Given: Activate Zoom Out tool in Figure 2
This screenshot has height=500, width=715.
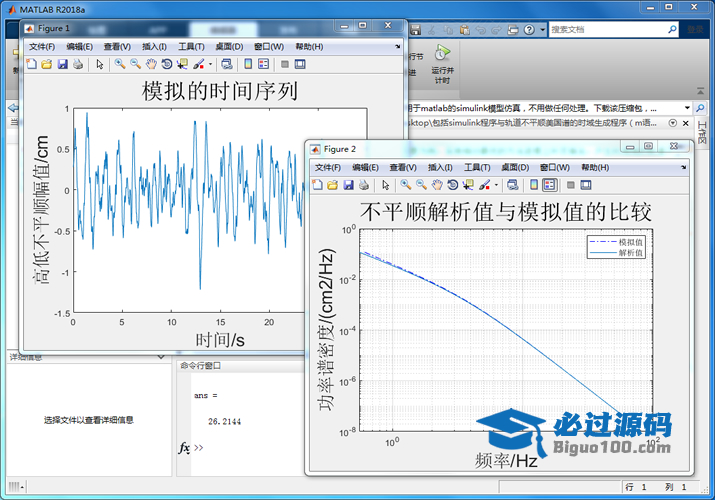Looking at the screenshot, I should point(421,185).
